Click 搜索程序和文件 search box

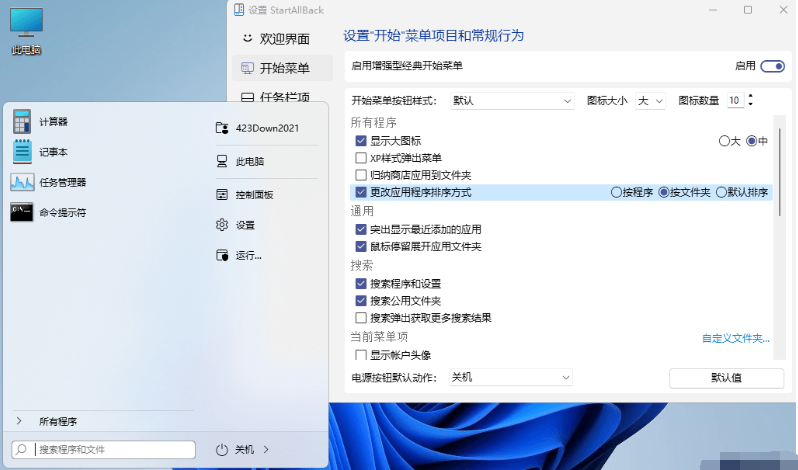pyautogui.click(x=104, y=450)
